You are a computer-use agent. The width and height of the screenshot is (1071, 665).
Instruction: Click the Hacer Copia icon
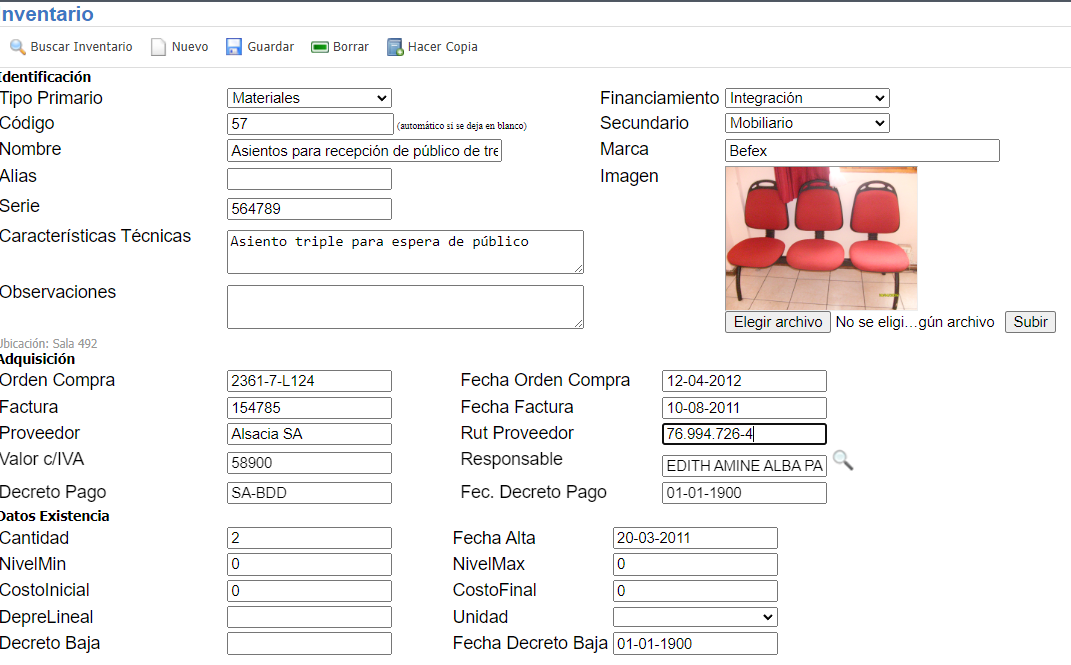(394, 46)
